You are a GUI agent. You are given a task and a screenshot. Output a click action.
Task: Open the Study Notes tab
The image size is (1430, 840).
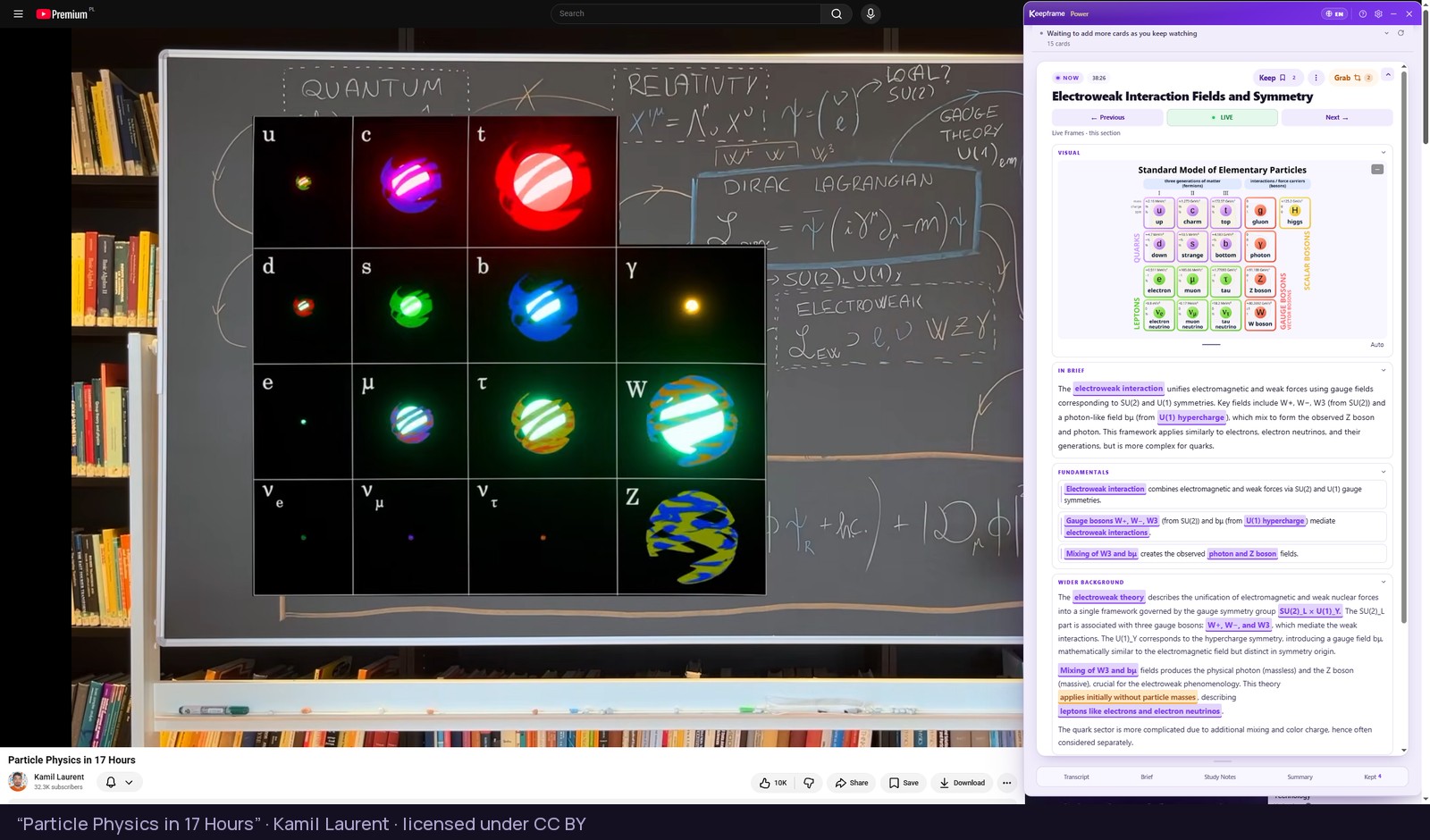(x=1220, y=777)
